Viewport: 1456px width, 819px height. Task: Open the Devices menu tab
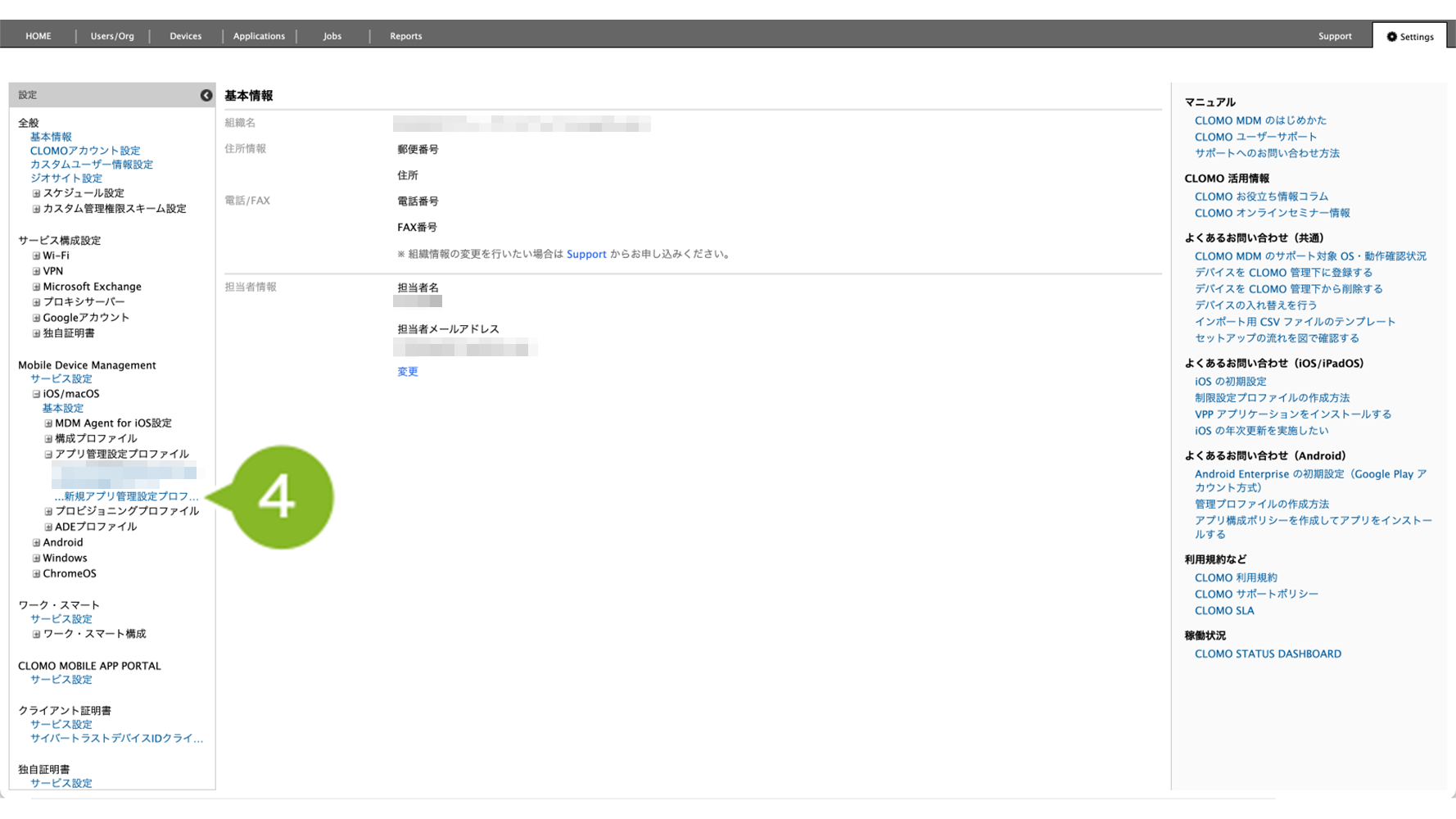(185, 36)
